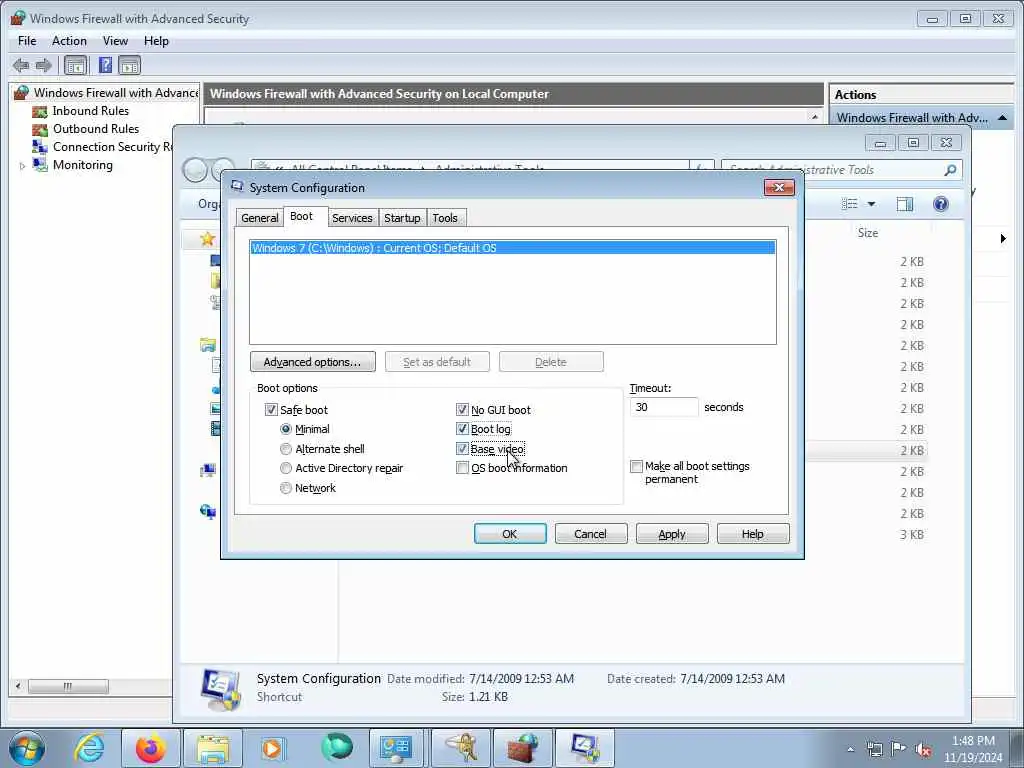Select the Windows 7 boot entry
Screen dimensions: 1024x768
(x=513, y=248)
